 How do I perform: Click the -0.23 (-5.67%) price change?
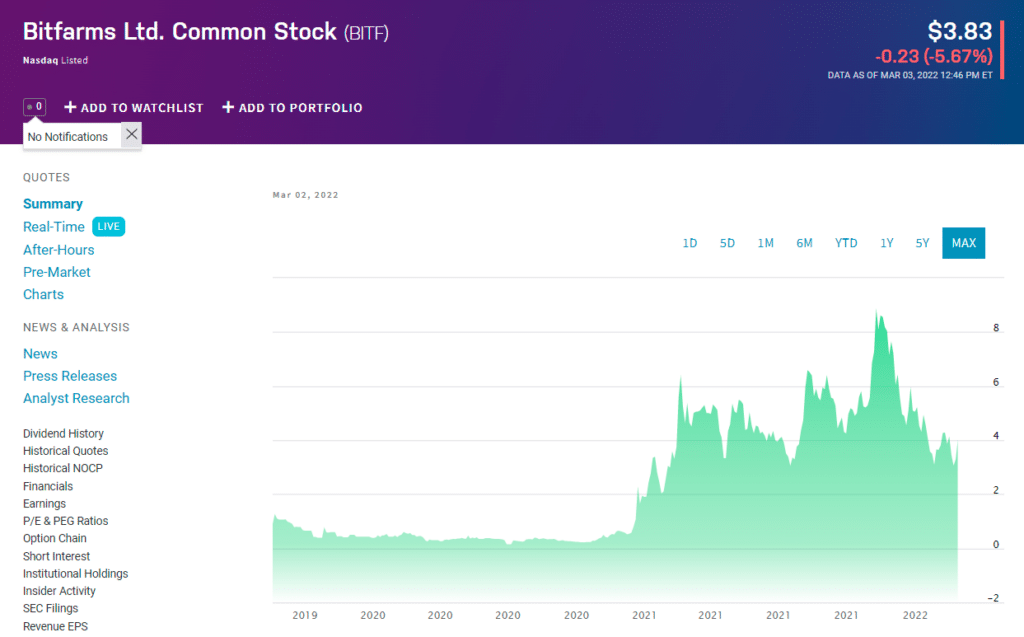tap(934, 56)
